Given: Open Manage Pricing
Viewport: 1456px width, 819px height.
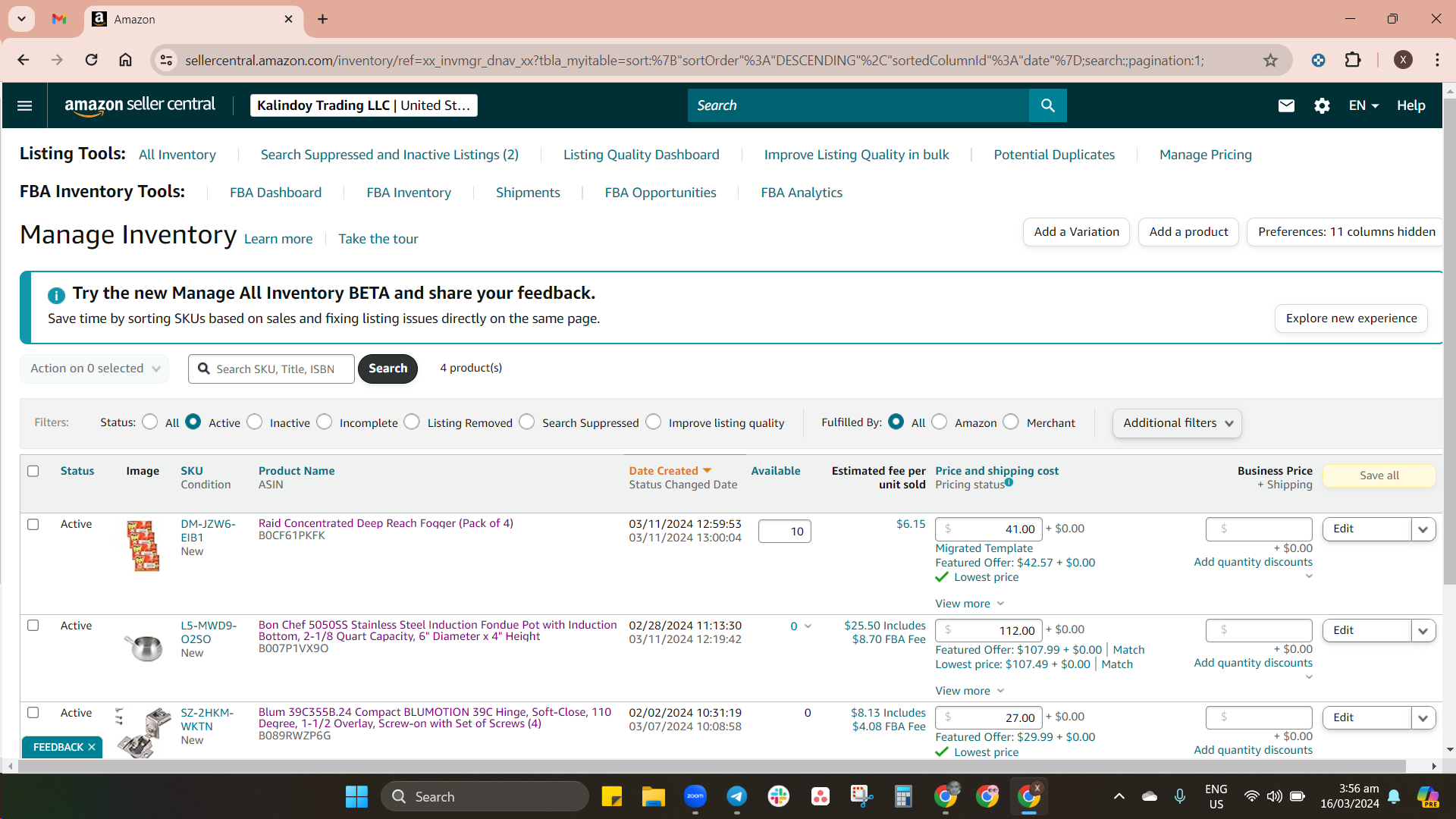Looking at the screenshot, I should (1206, 155).
